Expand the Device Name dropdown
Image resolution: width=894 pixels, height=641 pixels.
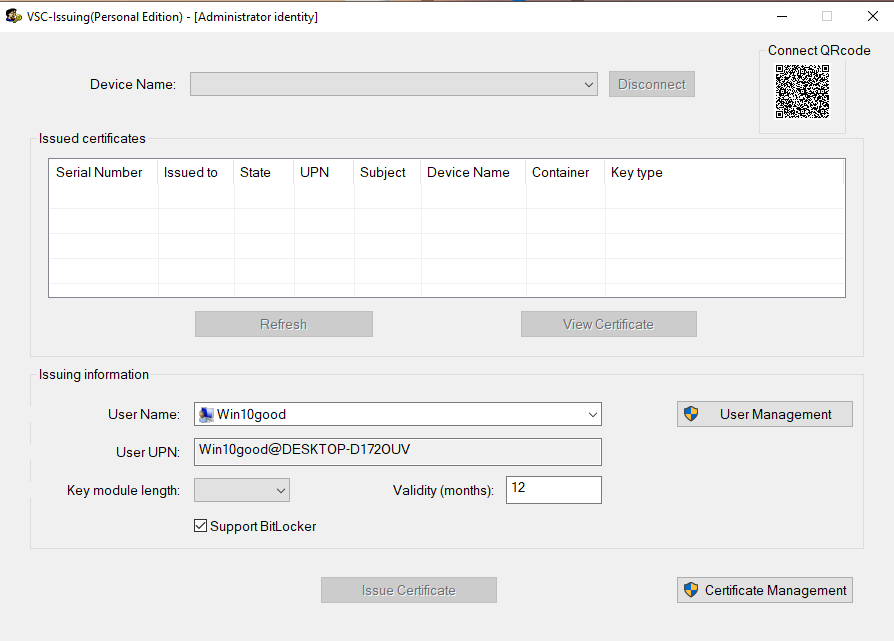tap(589, 85)
